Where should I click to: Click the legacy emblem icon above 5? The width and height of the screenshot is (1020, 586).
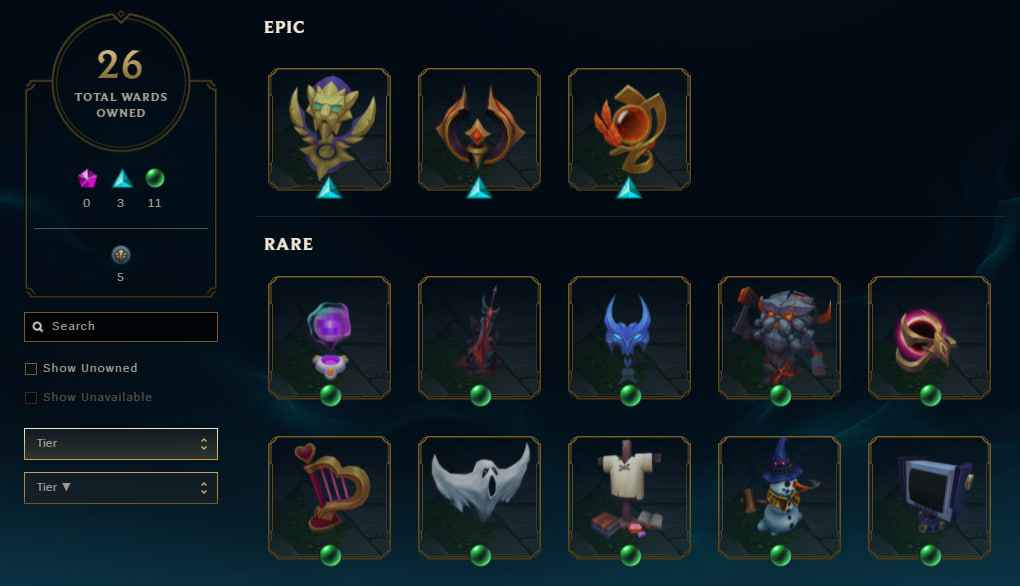[120, 254]
